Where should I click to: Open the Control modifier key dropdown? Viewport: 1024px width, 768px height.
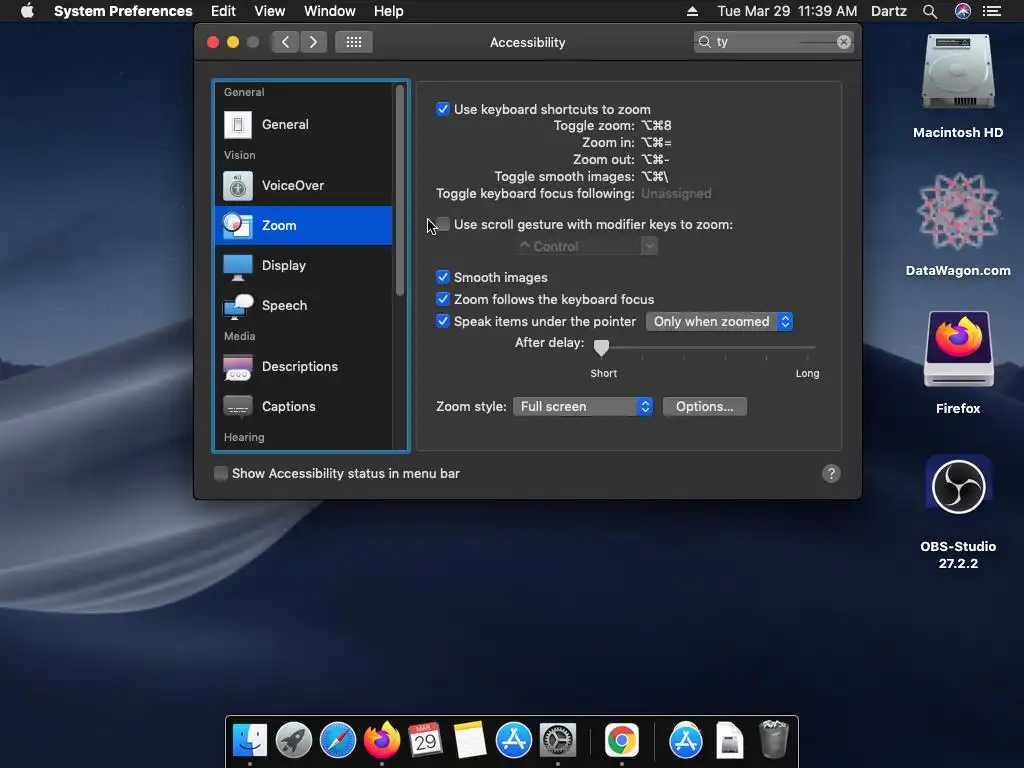586,246
